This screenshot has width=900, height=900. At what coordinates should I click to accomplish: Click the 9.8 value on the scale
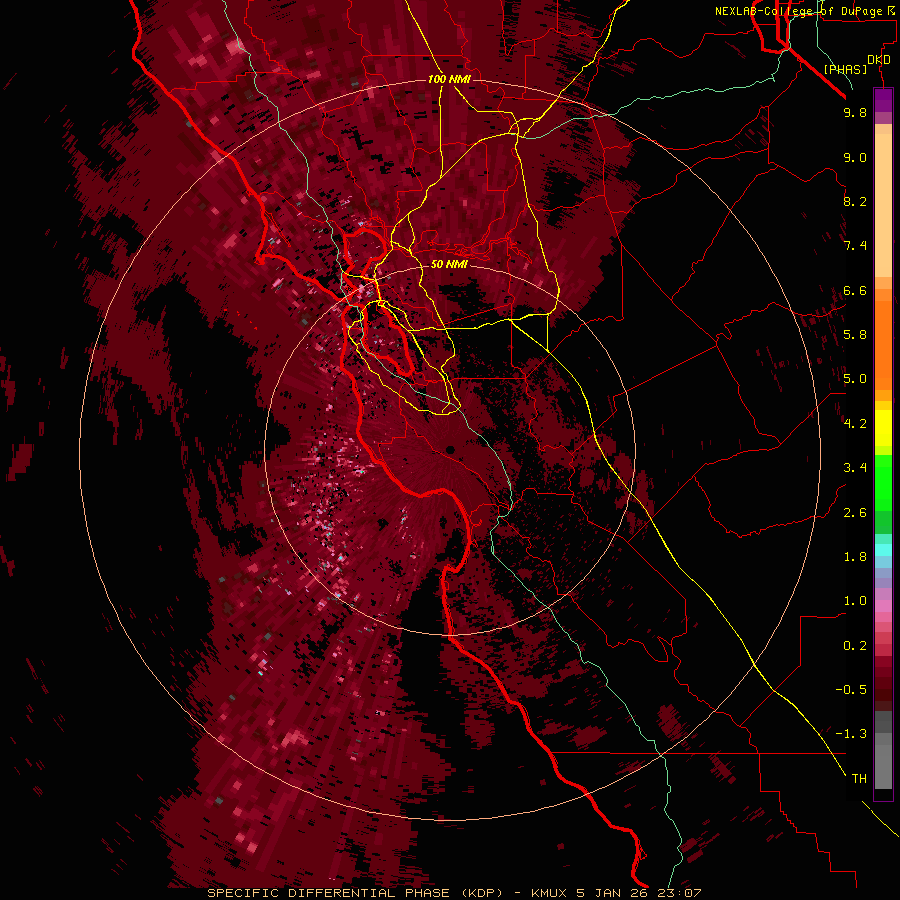(855, 112)
